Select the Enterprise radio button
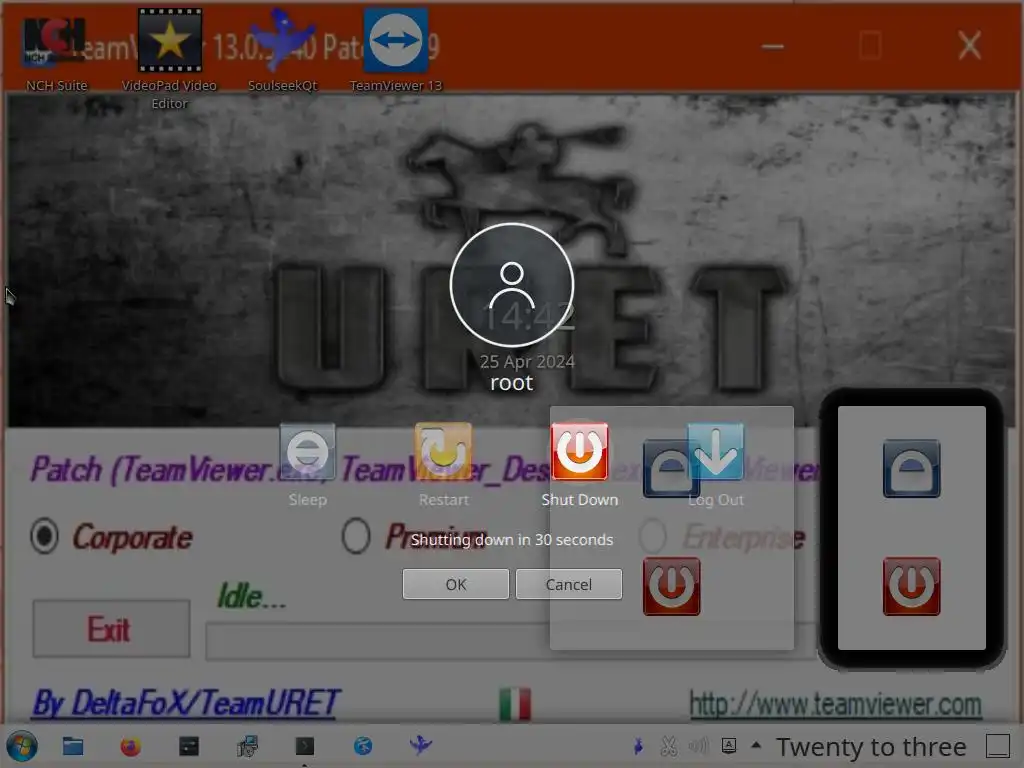Viewport: 1024px width, 768px height. [x=653, y=536]
